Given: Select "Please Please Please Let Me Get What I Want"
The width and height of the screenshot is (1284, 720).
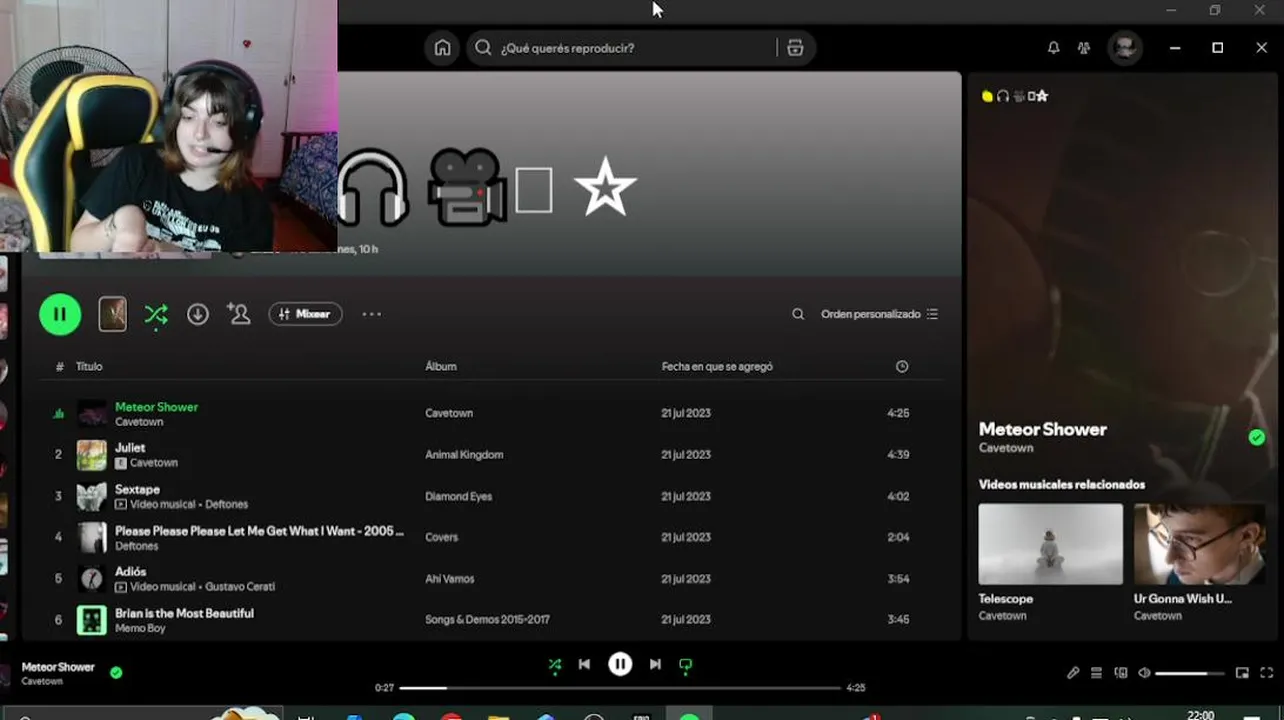Looking at the screenshot, I should (x=259, y=531).
